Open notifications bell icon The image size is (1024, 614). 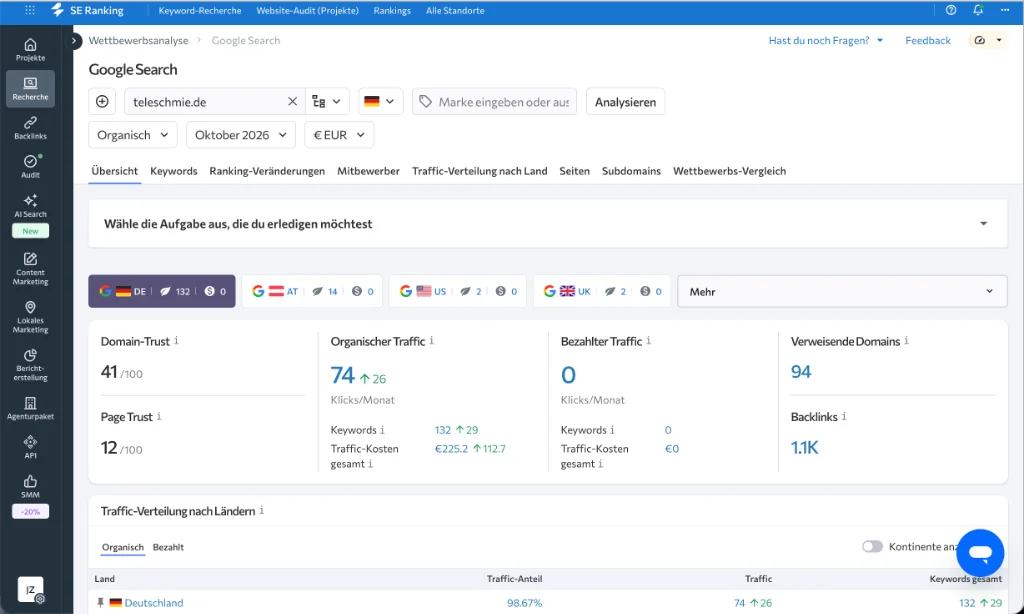pyautogui.click(x=978, y=10)
